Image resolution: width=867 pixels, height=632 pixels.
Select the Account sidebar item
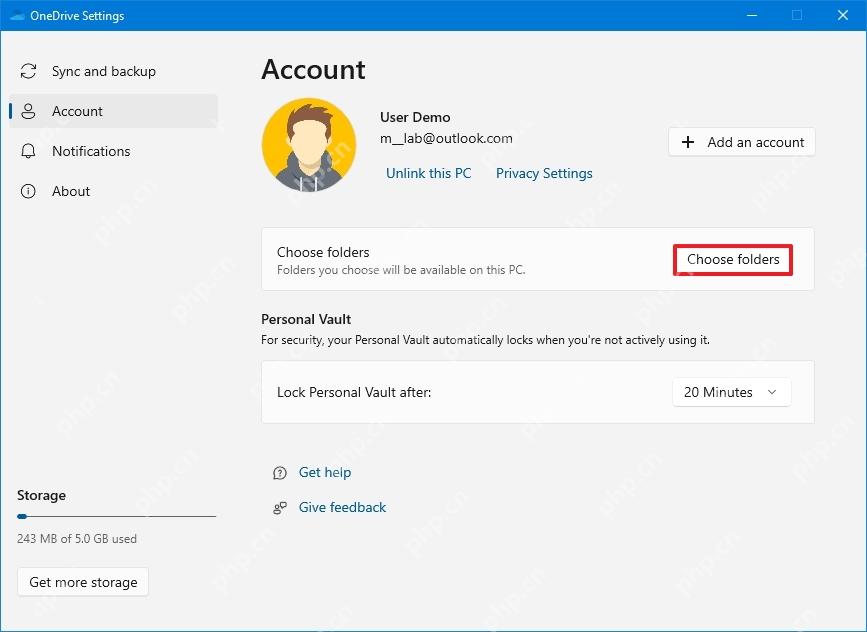[x=113, y=111]
